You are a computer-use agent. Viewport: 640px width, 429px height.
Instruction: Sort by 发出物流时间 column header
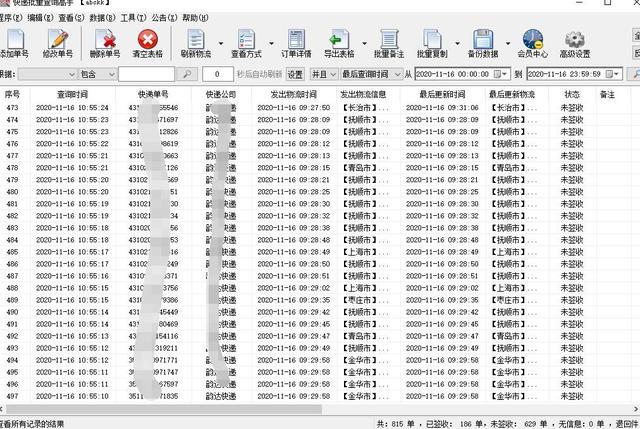coord(293,94)
